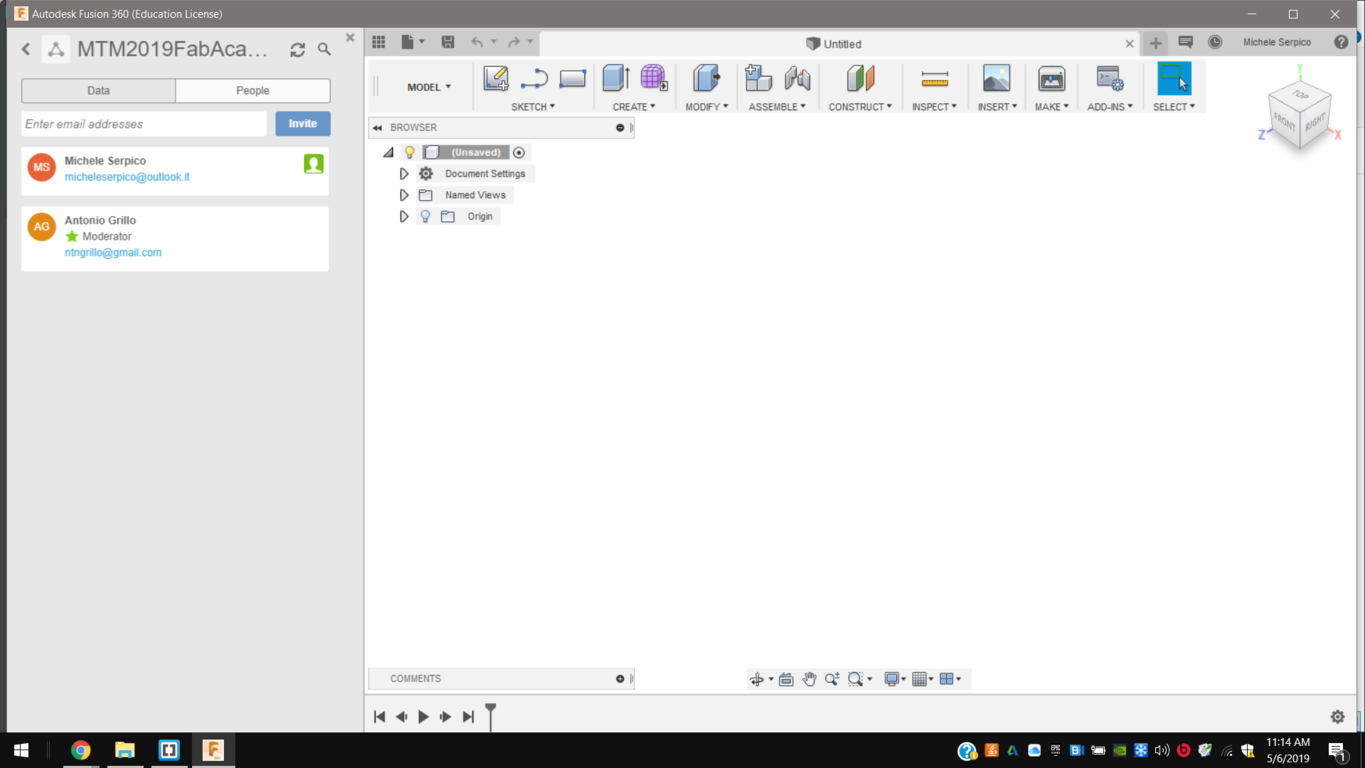The image size is (1365, 768).
Task: Activate the Unsaved component radio button
Action: 519,152
